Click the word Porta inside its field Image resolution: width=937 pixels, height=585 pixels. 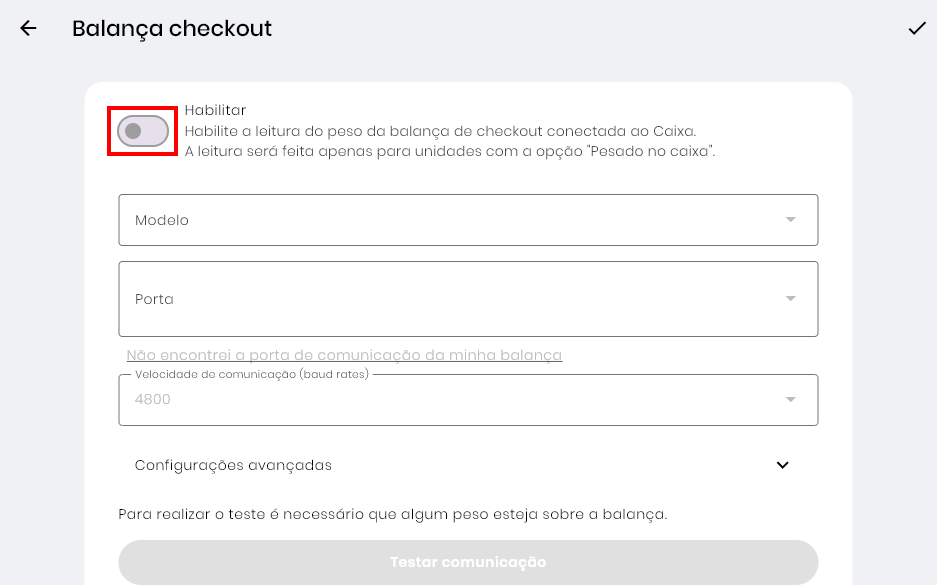click(x=154, y=299)
